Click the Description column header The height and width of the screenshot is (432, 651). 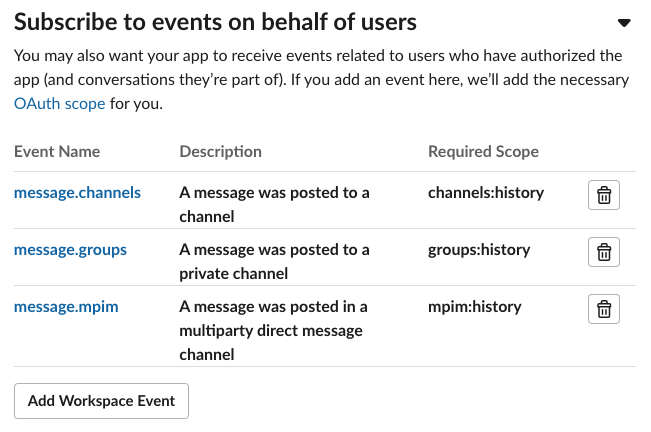tap(220, 152)
